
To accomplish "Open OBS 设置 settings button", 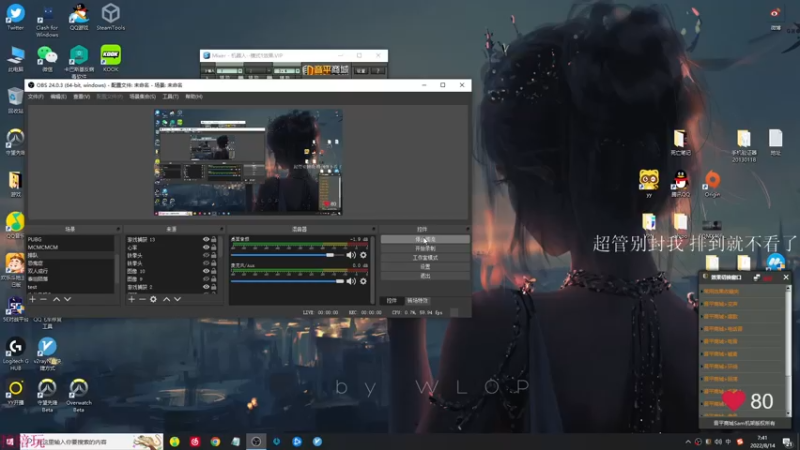I will 425,267.
